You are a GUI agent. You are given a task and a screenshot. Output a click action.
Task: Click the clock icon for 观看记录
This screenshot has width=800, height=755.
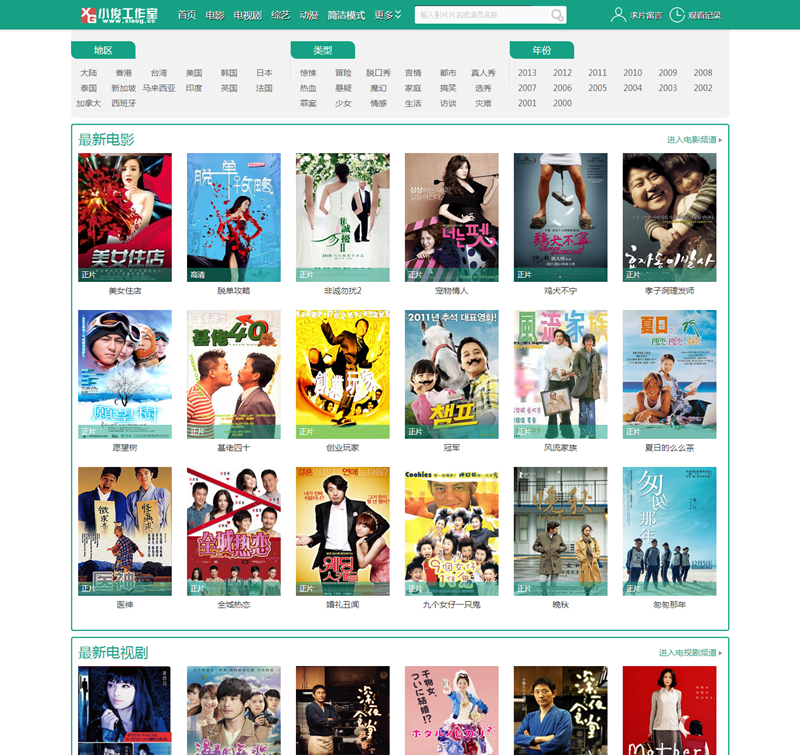[677, 15]
